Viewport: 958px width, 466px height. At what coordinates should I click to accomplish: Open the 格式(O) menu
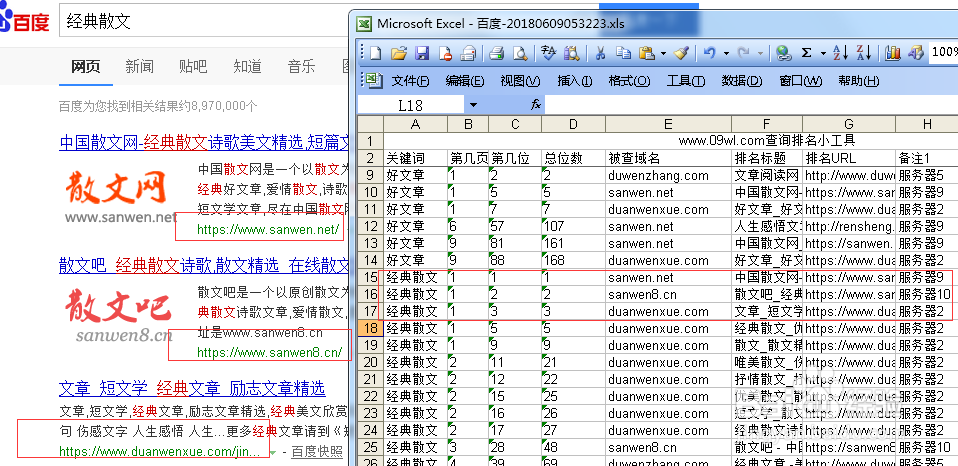(x=629, y=81)
